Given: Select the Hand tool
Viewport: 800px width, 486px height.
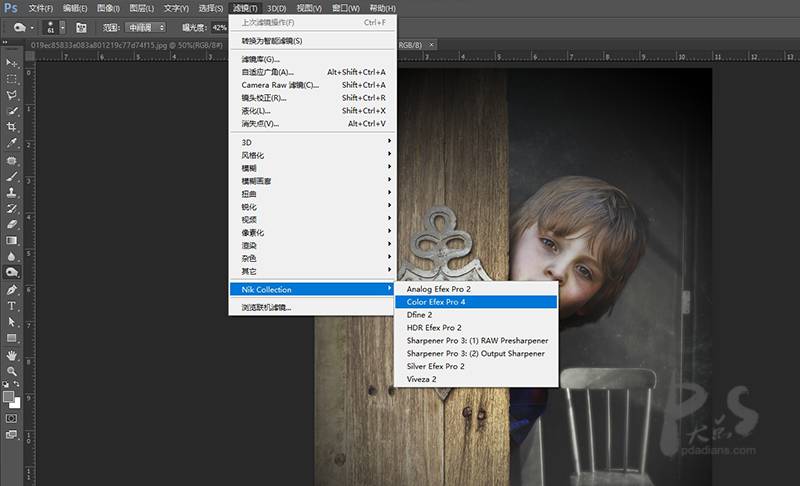Looking at the screenshot, I should pyautogui.click(x=11, y=355).
